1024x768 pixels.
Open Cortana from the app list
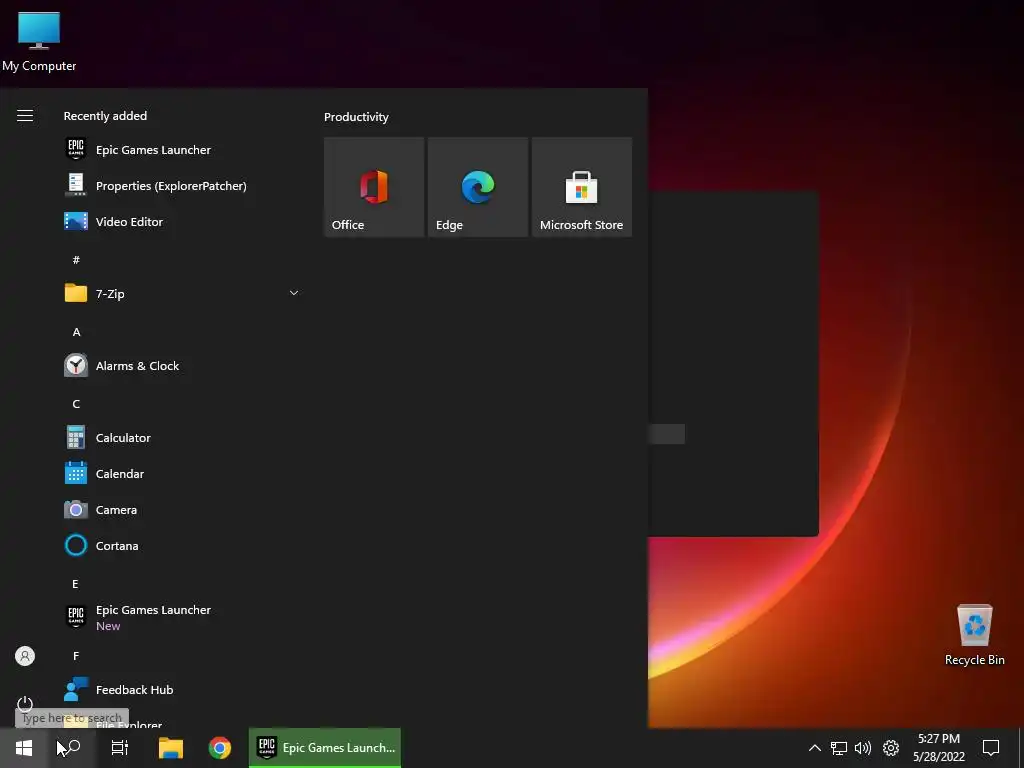[x=182, y=545]
